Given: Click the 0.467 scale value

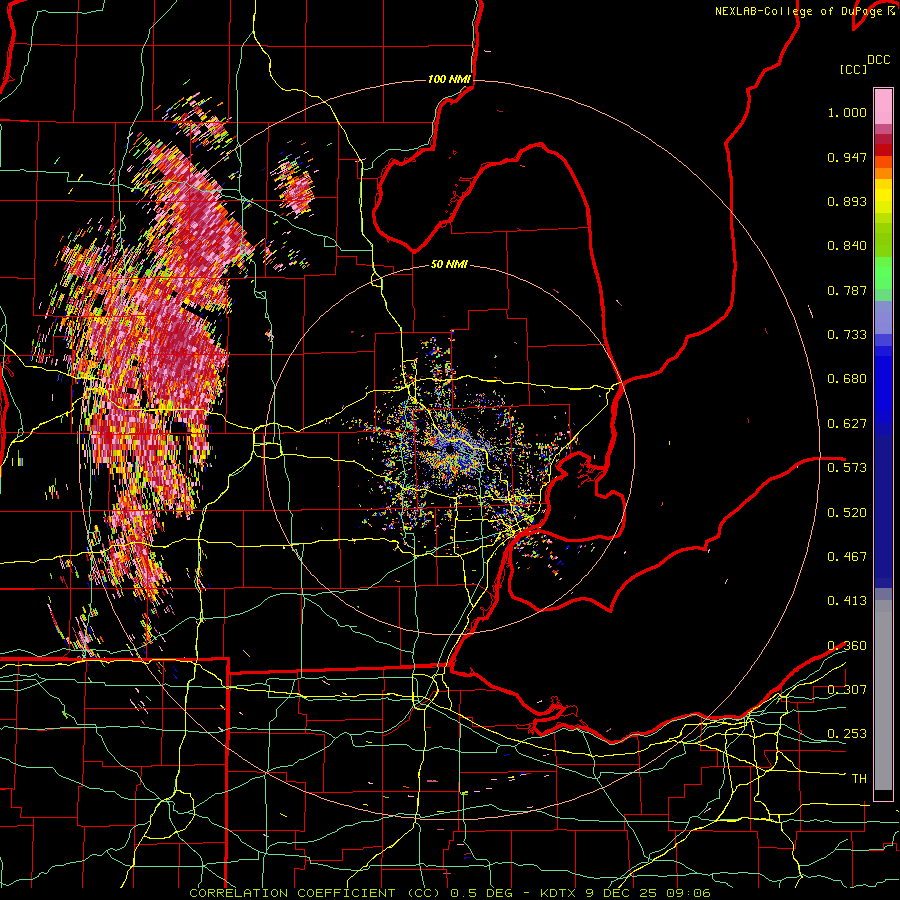Looking at the screenshot, I should click(x=847, y=556).
